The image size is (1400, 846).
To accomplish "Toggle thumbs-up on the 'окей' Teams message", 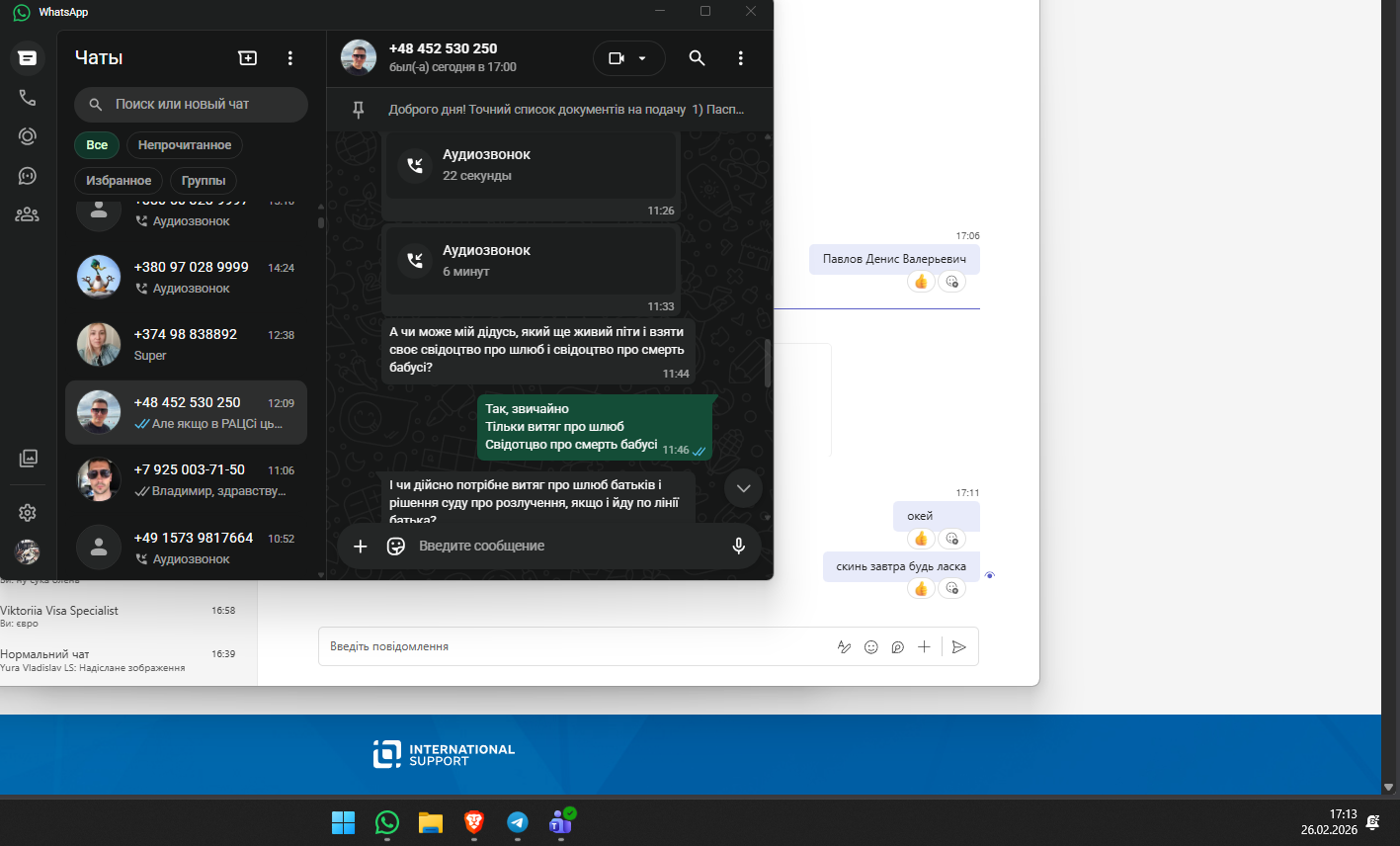I will pos(921,539).
